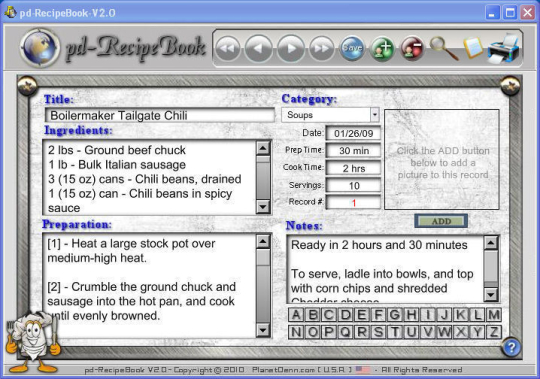This screenshot has width=540, height=379.
Task: Open search with magnifying glass
Action: coord(443,49)
